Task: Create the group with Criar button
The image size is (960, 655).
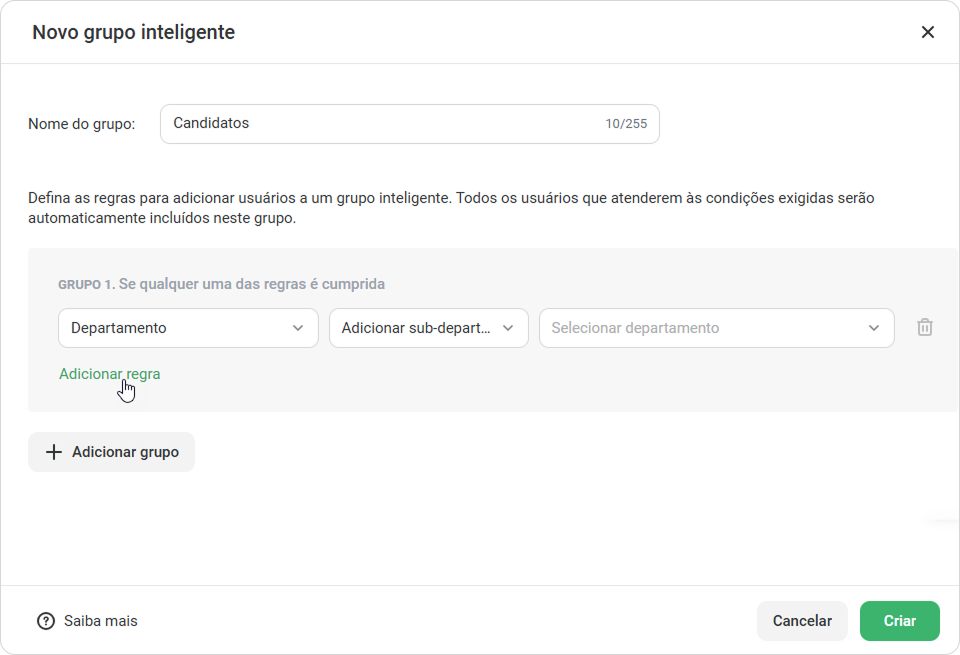Action: pos(899,621)
